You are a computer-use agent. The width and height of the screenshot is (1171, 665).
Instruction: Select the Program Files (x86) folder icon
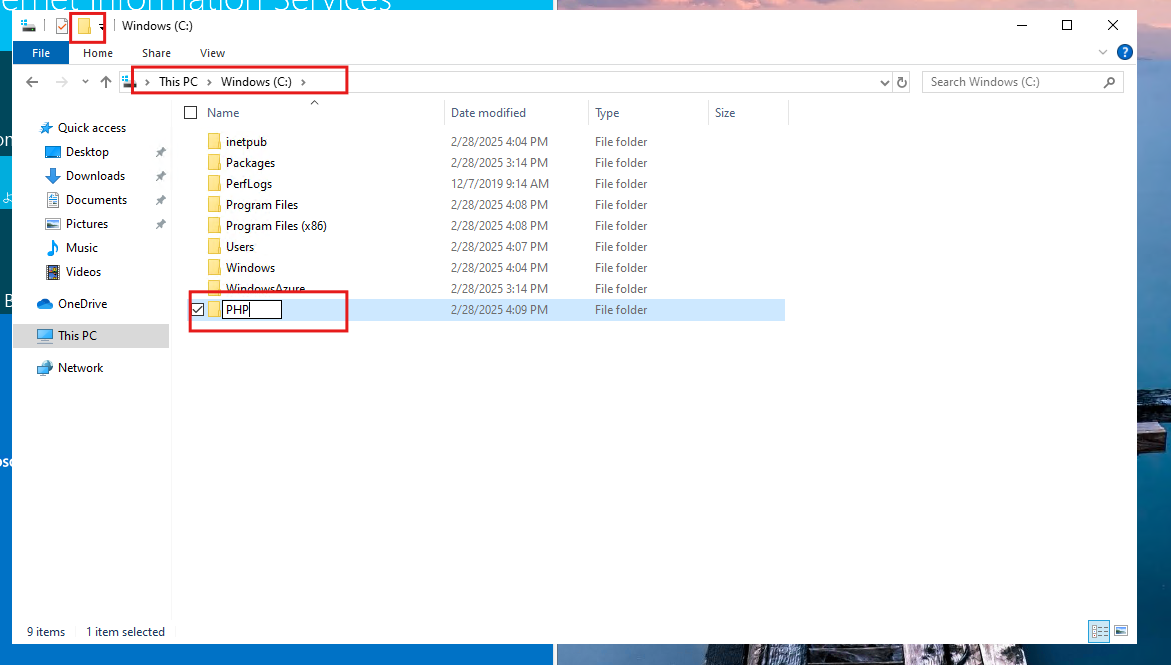pyautogui.click(x=214, y=225)
